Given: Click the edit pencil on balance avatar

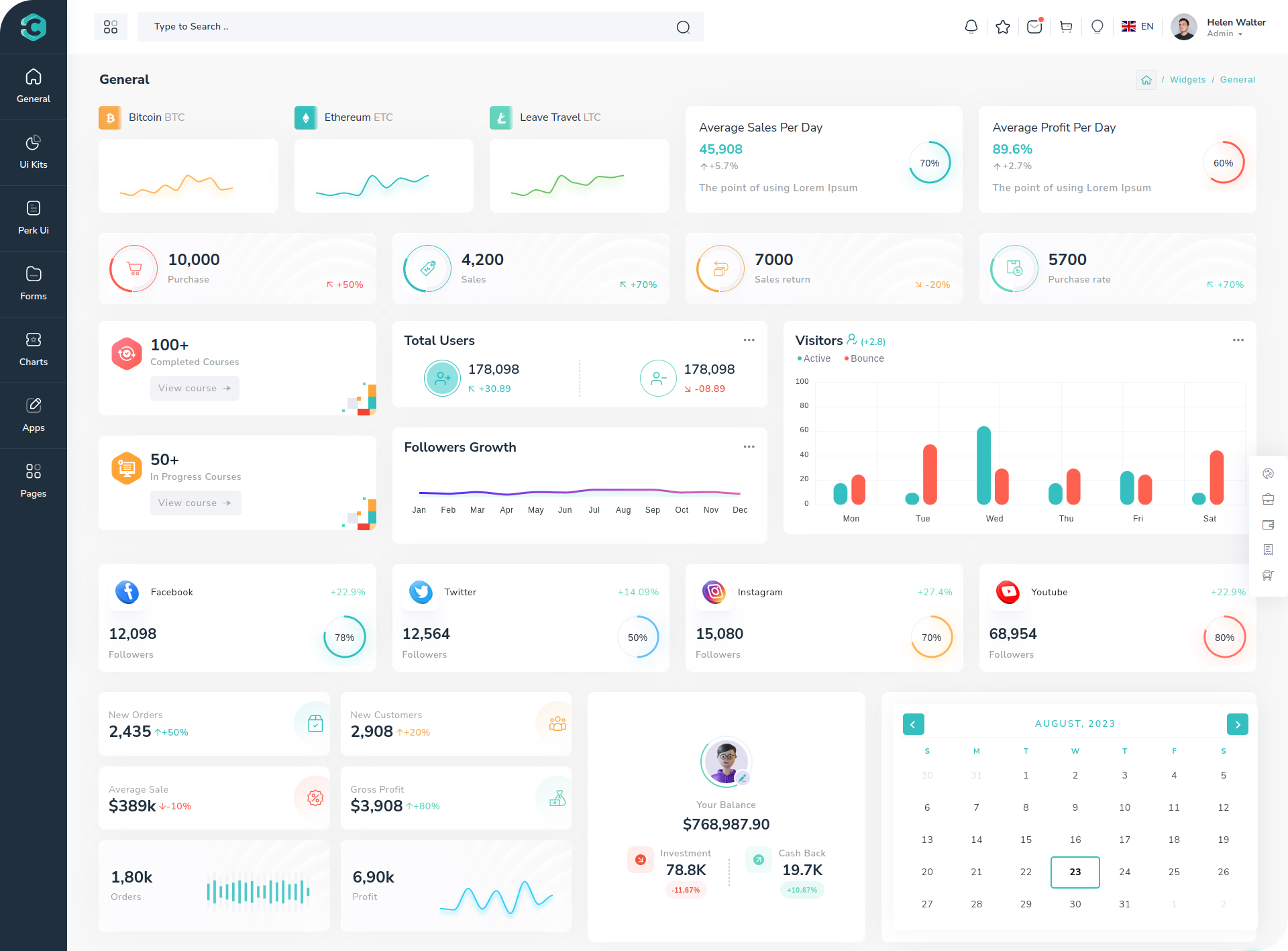Looking at the screenshot, I should 743,778.
